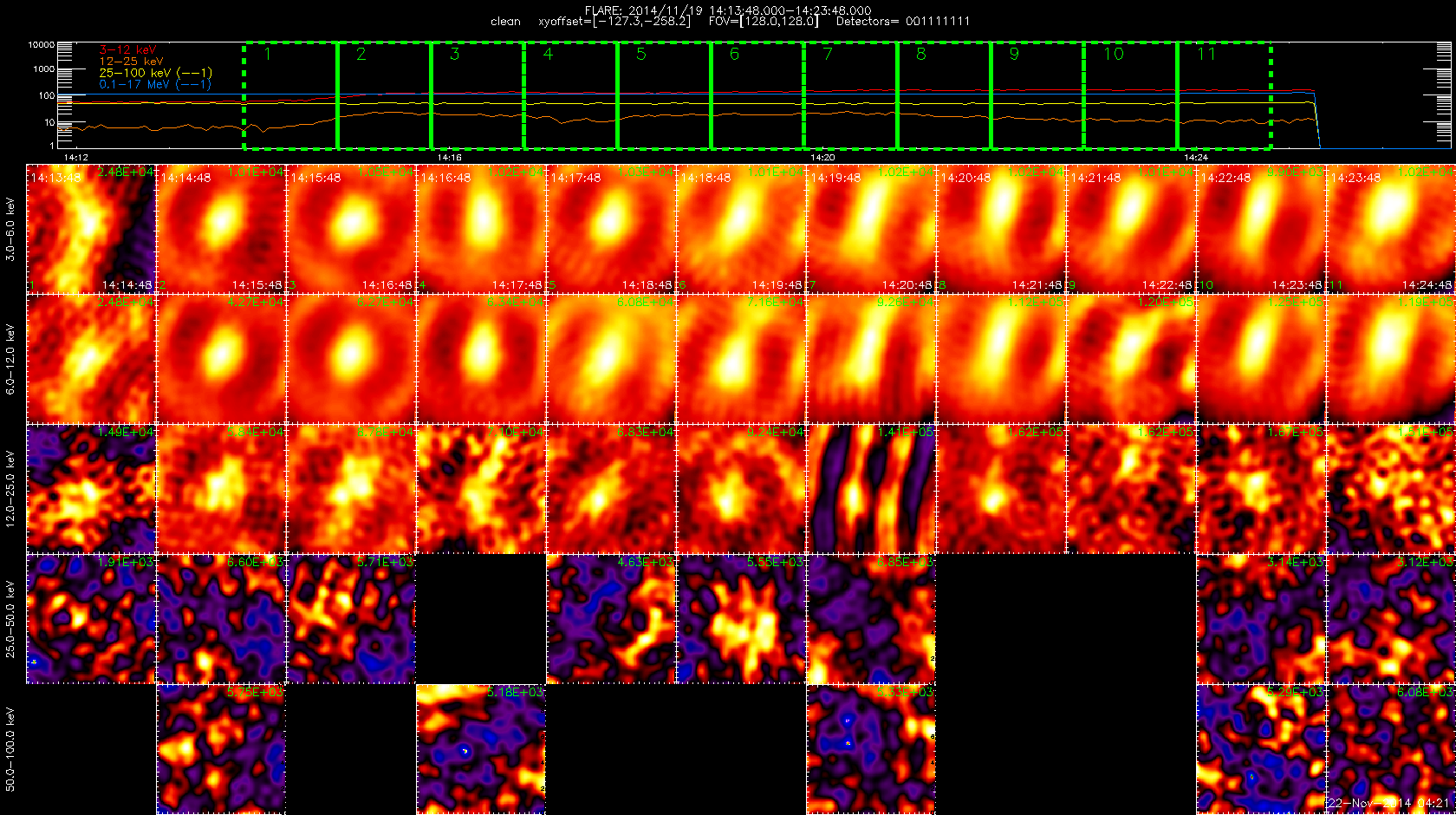The image size is (1456, 815).
Task: Open the 50-100 keV image in column 10
Action: [x=1261, y=749]
